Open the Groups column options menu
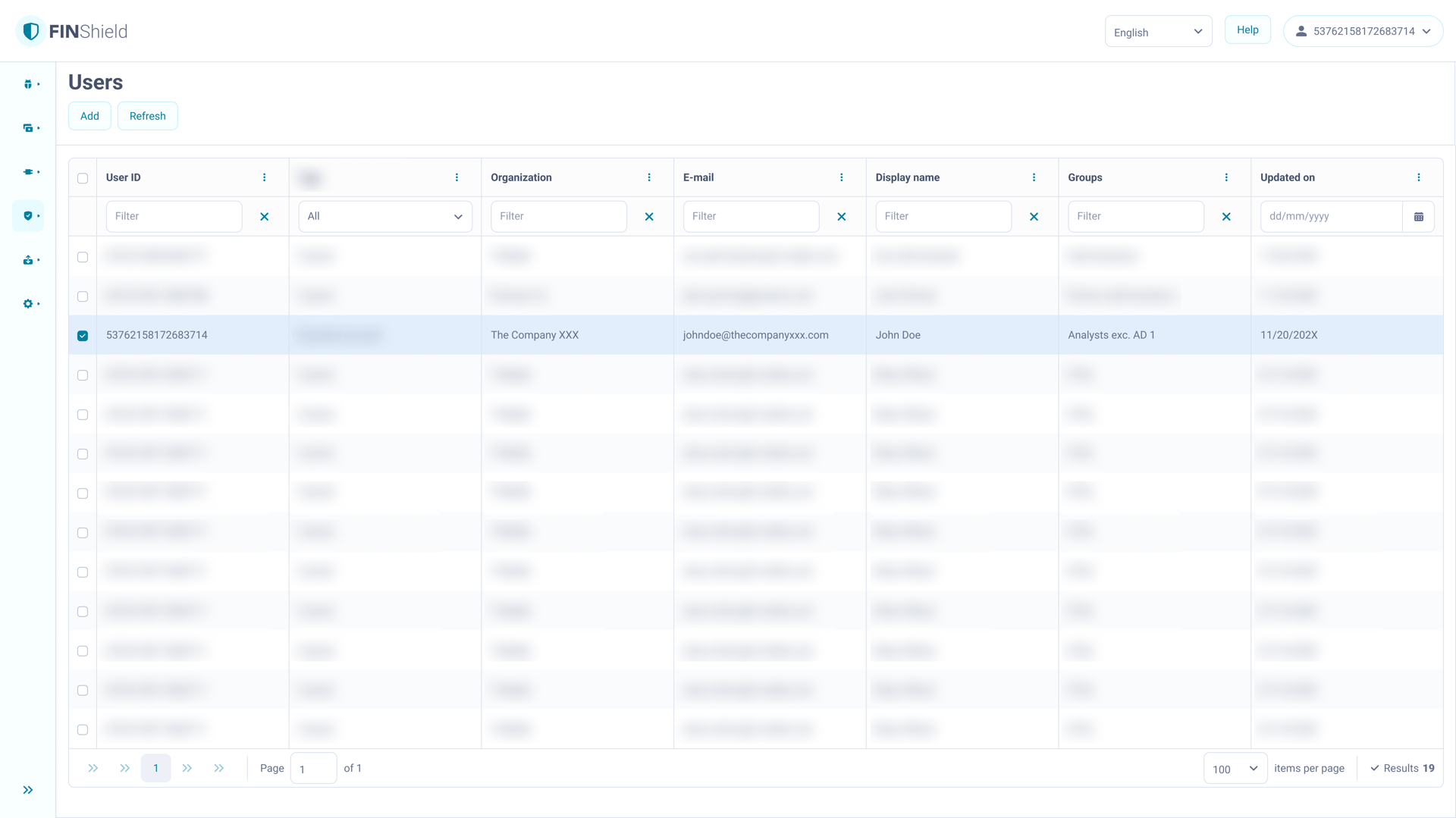Image resolution: width=1456 pixels, height=818 pixels. 1226,177
